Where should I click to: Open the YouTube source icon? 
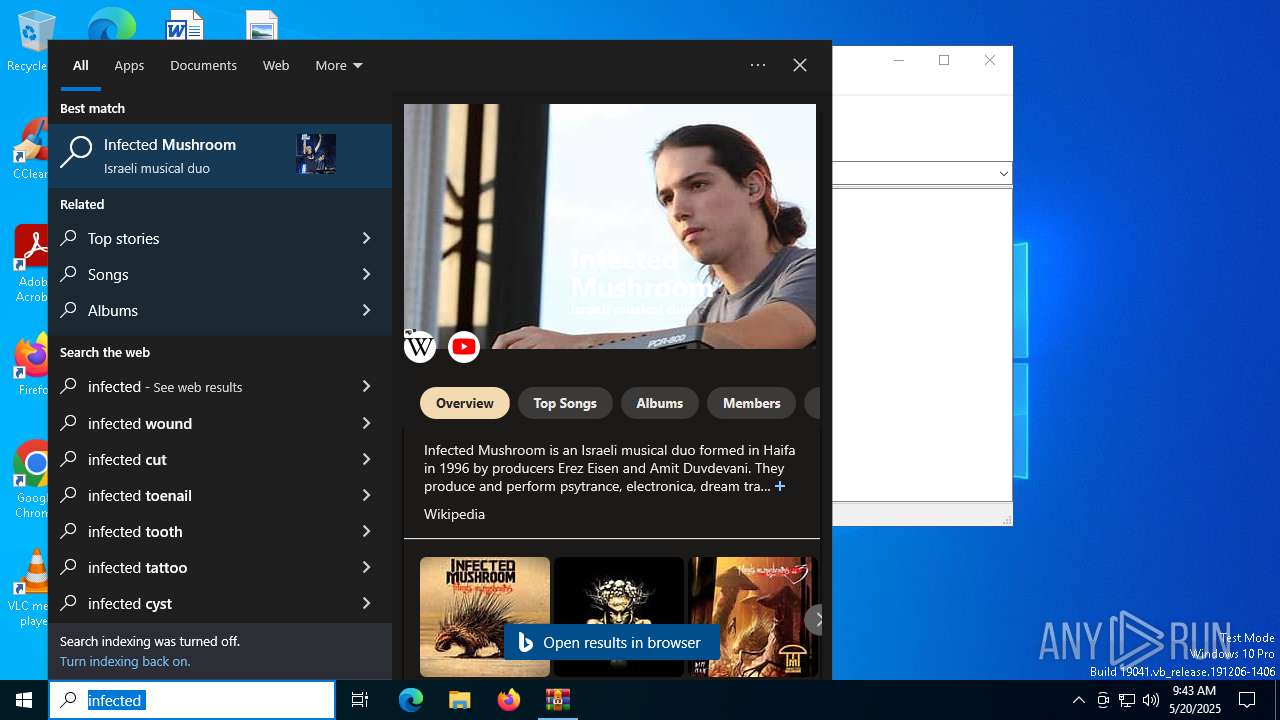click(464, 347)
